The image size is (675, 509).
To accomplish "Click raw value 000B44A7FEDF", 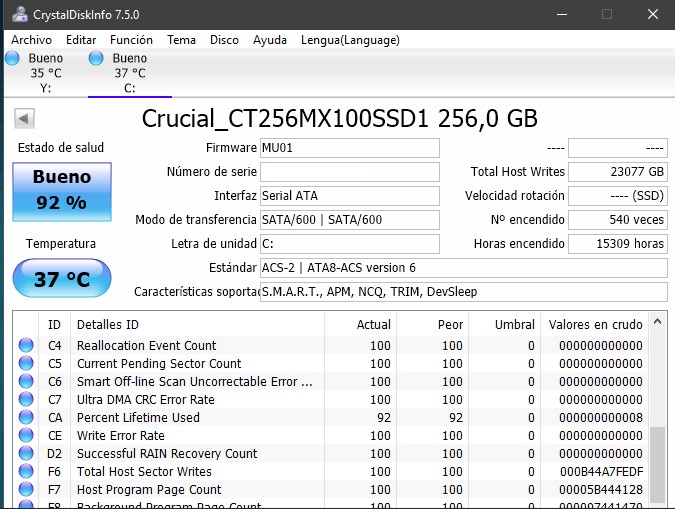I will (x=601, y=472).
